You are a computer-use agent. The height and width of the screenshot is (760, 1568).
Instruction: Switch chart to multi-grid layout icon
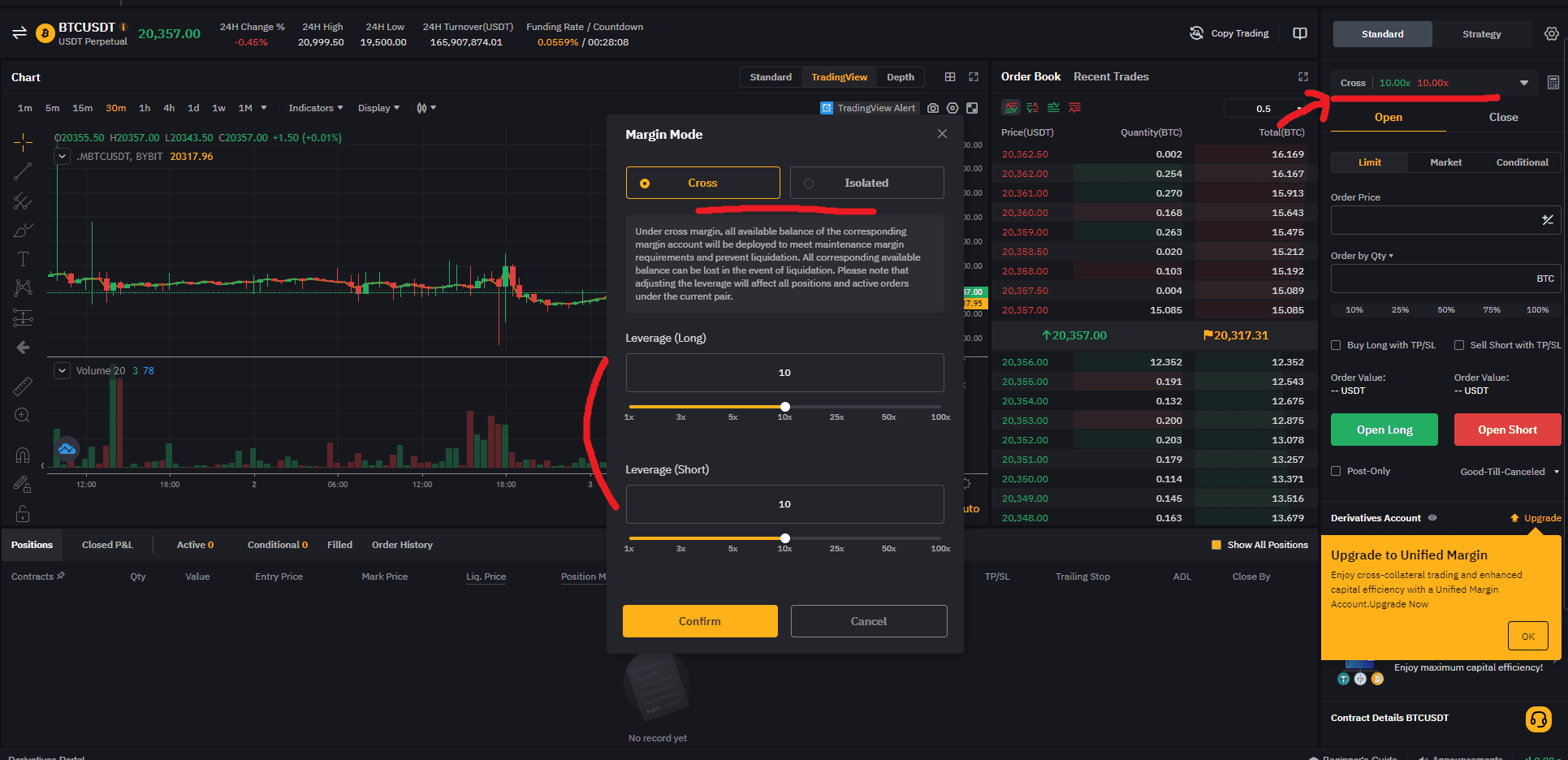[950, 77]
